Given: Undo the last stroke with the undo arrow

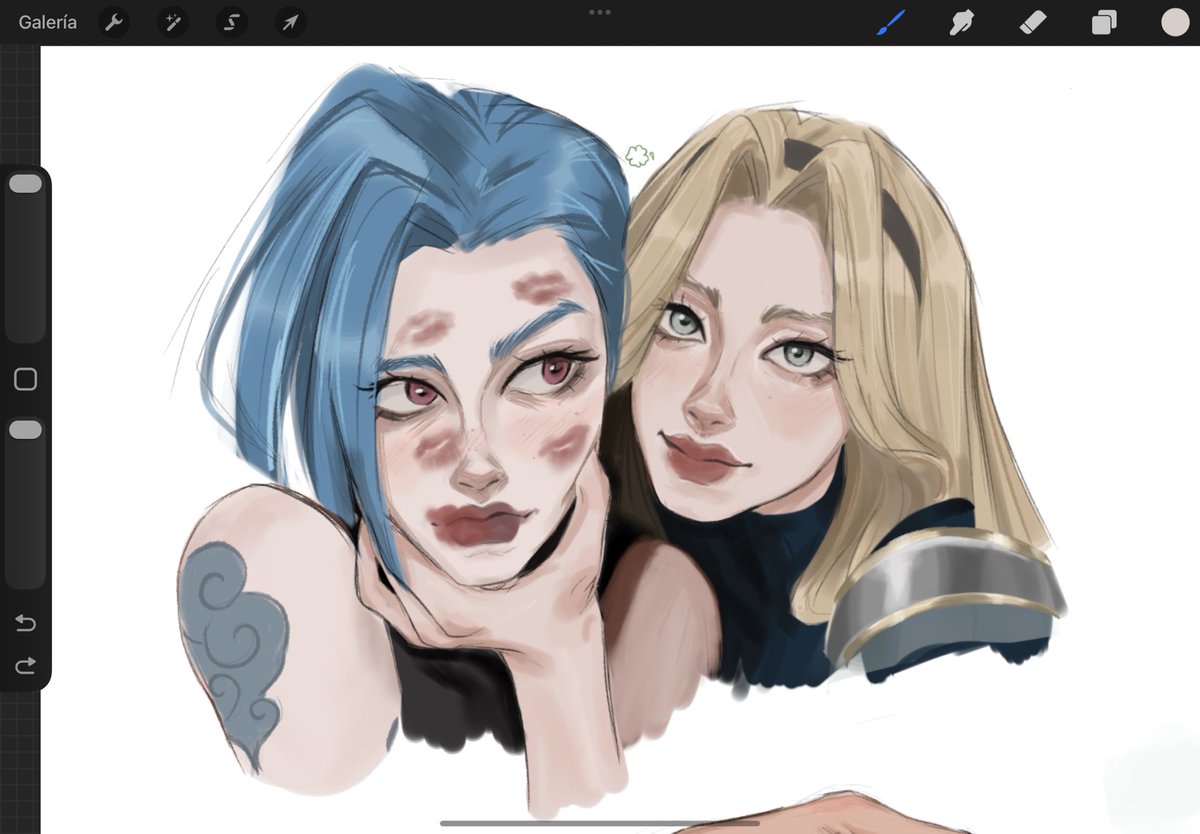Looking at the screenshot, I should (25, 624).
